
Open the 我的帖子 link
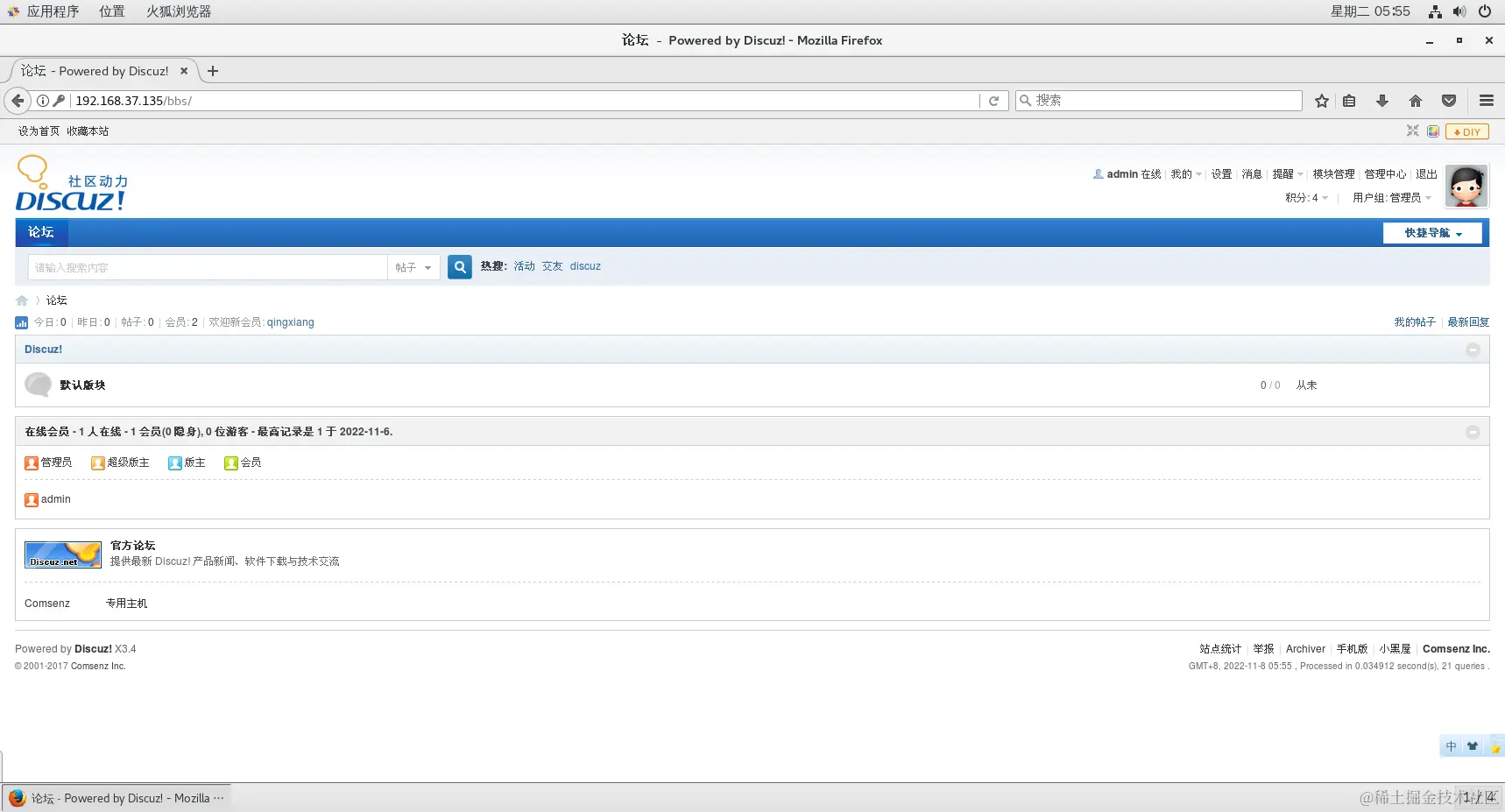click(x=1415, y=322)
